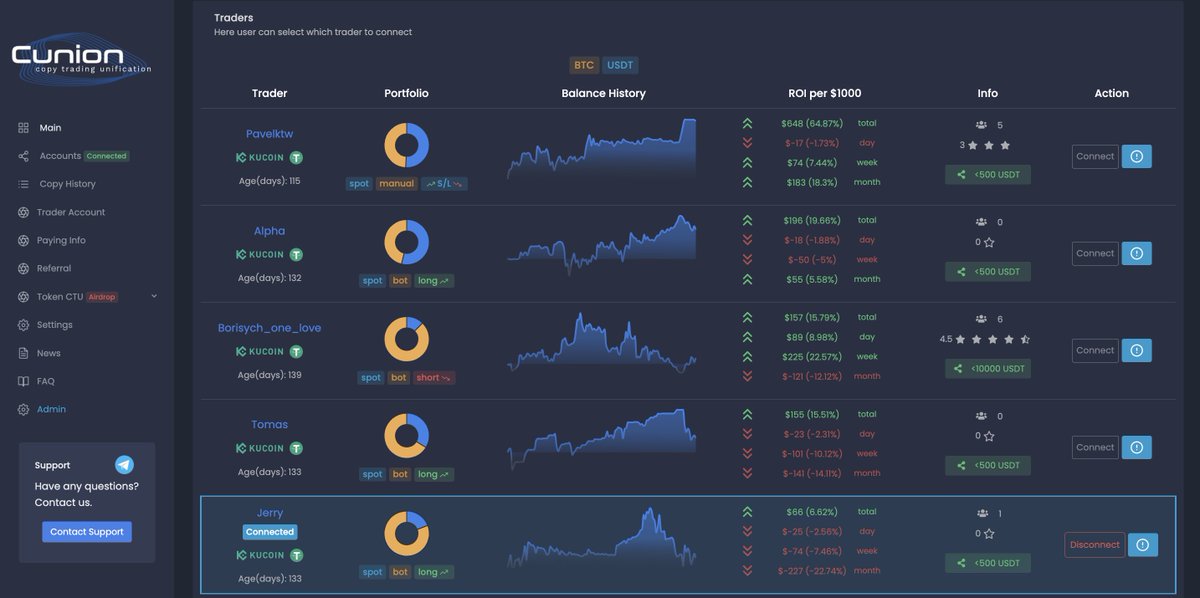
Task: Click the Telegram icon in Support box
Action: click(x=124, y=465)
